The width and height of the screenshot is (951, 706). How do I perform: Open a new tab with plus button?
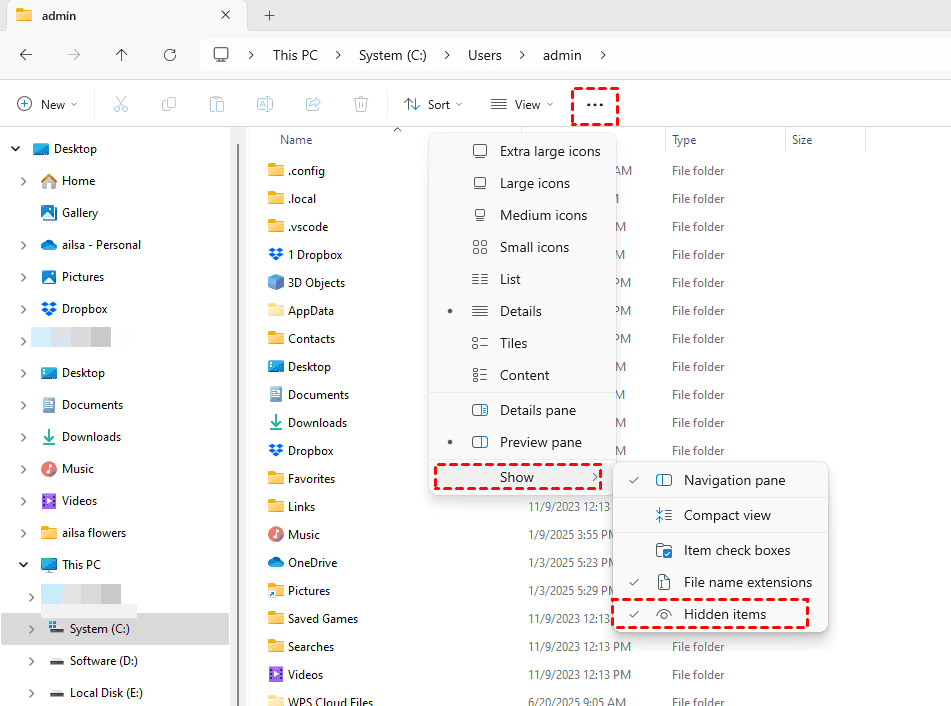(269, 15)
